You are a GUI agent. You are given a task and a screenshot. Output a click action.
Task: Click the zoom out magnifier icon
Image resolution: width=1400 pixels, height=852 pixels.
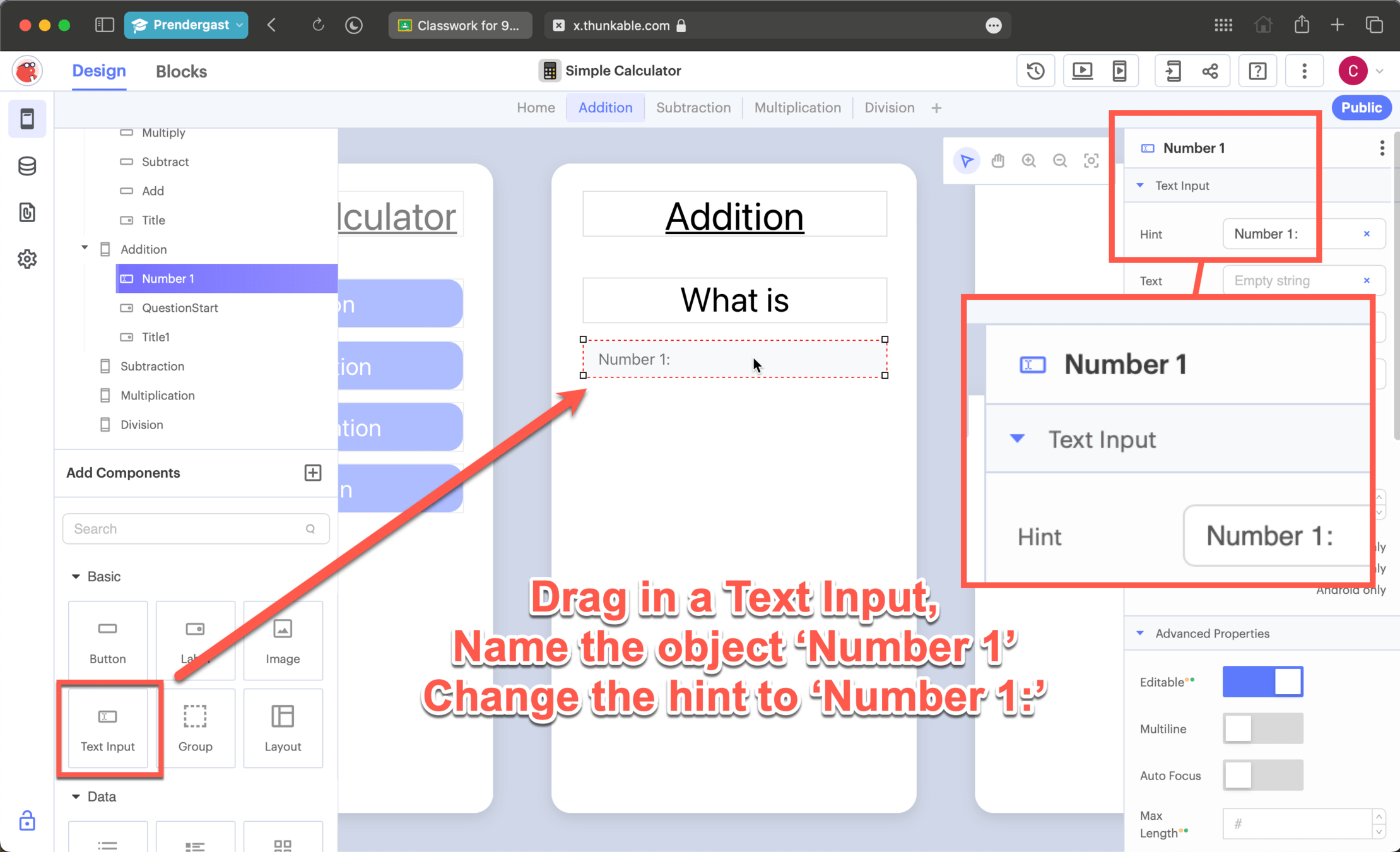click(1060, 161)
